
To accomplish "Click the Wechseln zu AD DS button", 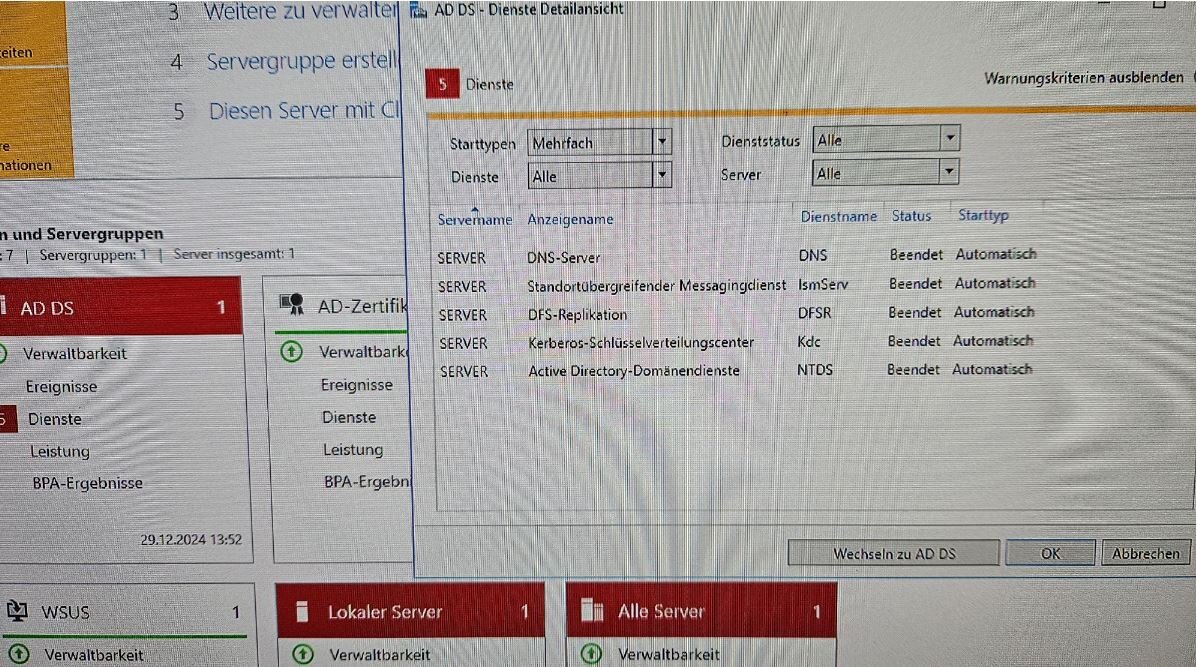I will coord(893,553).
